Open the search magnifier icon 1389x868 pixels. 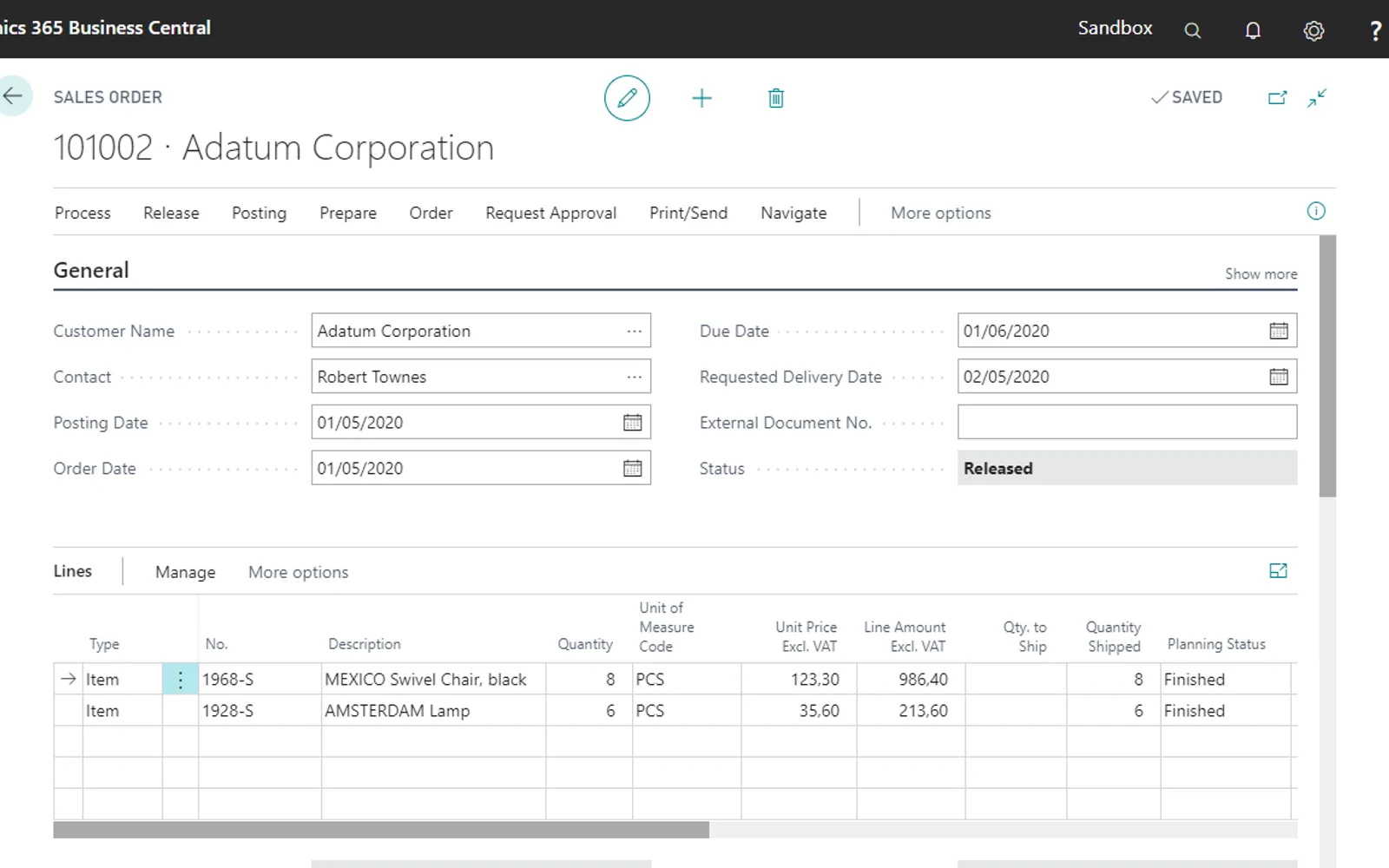pyautogui.click(x=1193, y=30)
